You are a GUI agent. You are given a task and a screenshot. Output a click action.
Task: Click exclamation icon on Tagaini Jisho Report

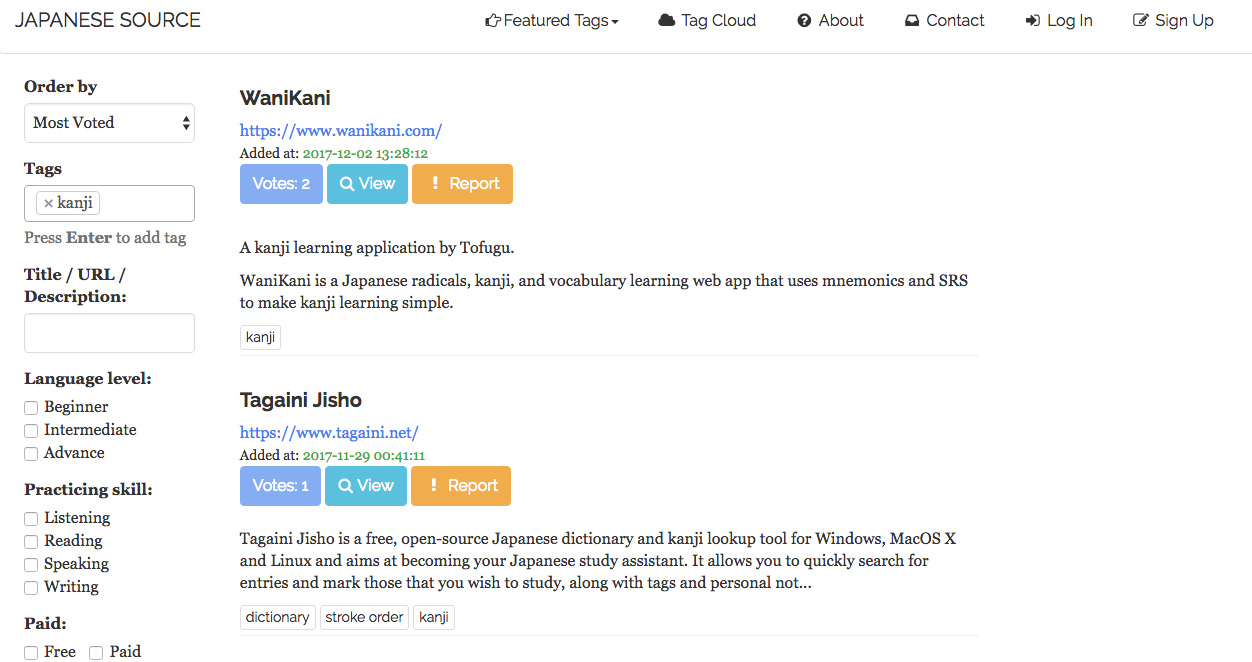point(433,486)
